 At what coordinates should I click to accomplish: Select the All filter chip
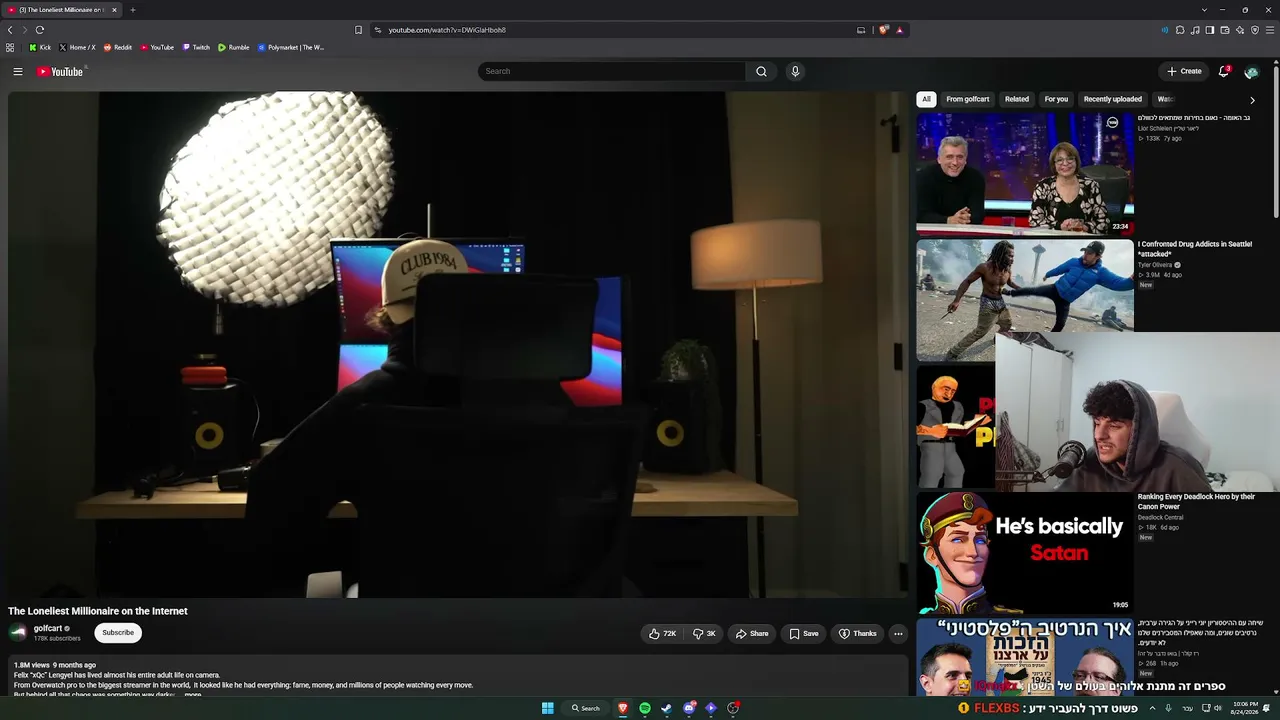pyautogui.click(x=927, y=99)
